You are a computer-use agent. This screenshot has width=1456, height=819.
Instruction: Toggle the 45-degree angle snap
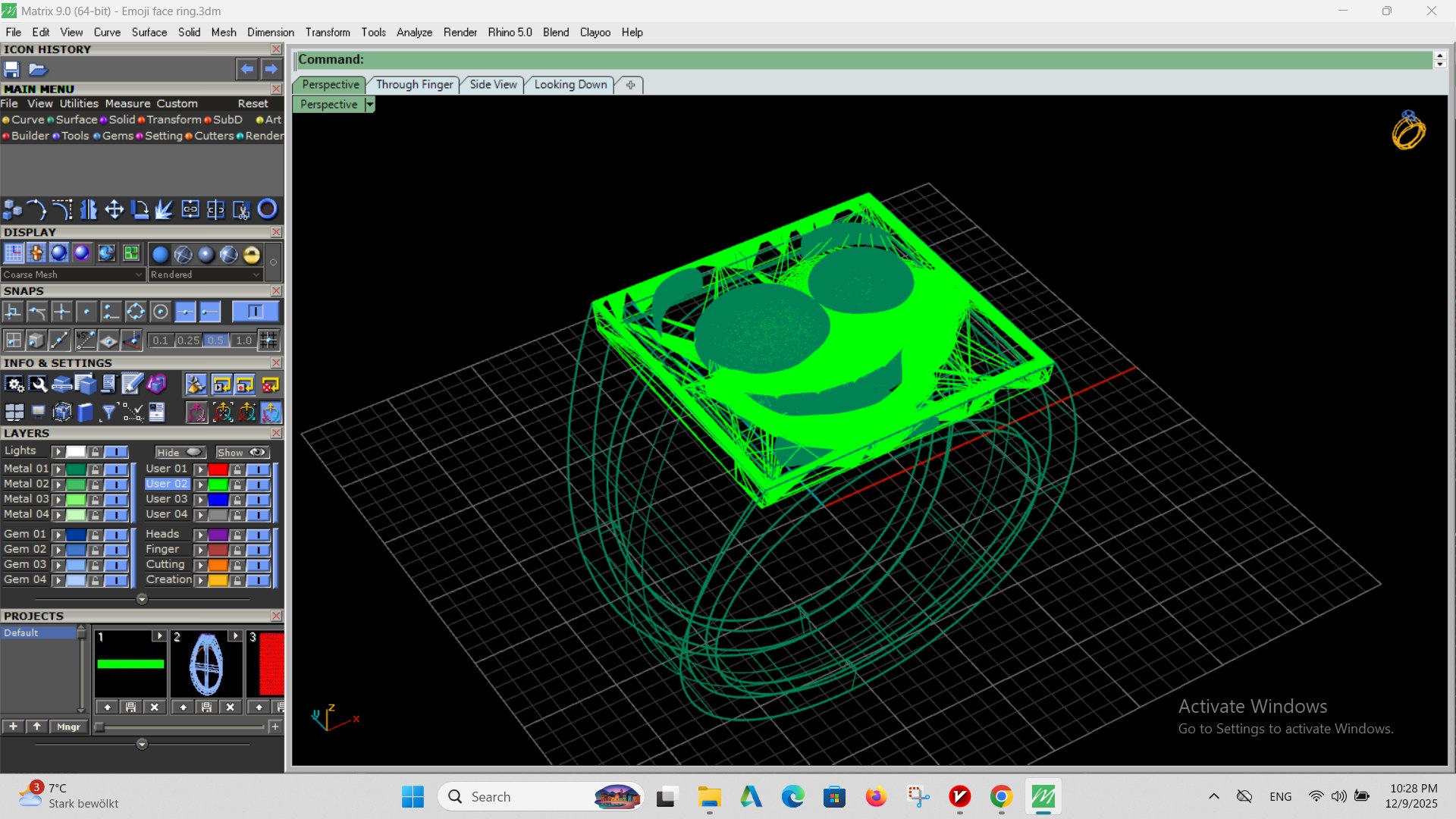click(x=85, y=340)
